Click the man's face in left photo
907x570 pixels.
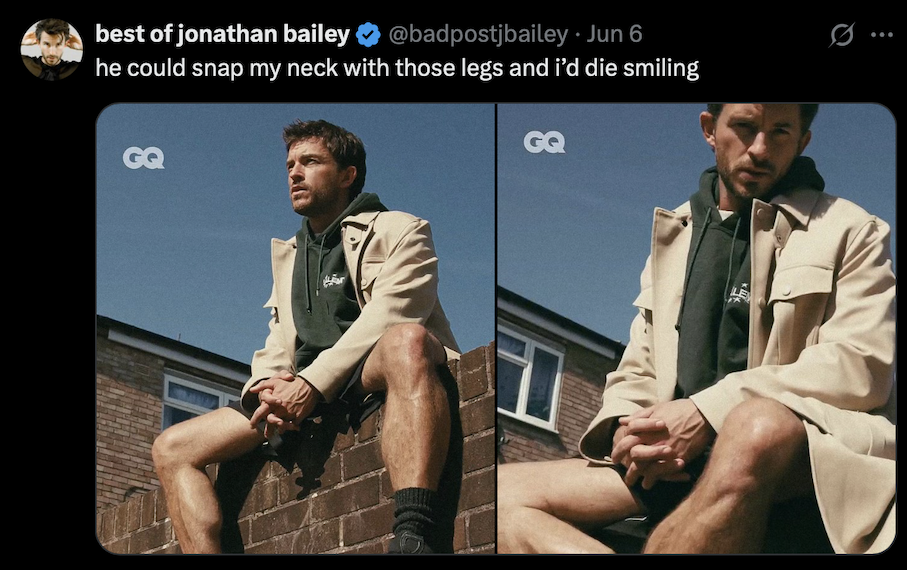(x=315, y=174)
